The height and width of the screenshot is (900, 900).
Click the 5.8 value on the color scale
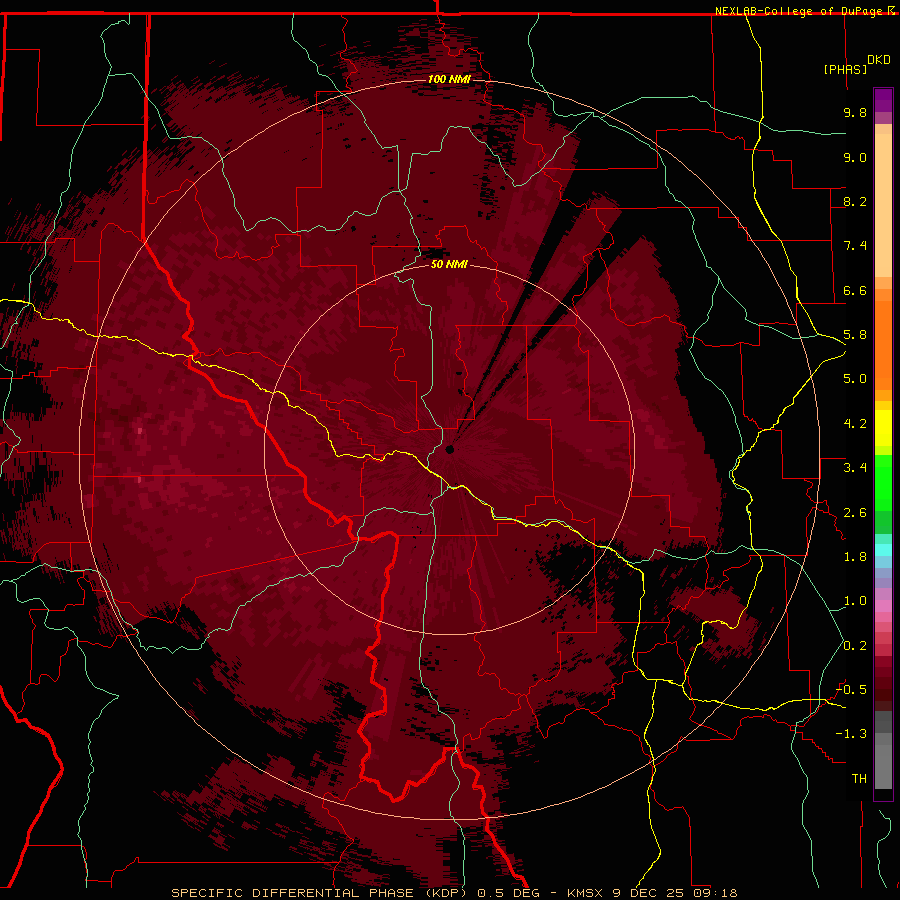pyautogui.click(x=855, y=335)
